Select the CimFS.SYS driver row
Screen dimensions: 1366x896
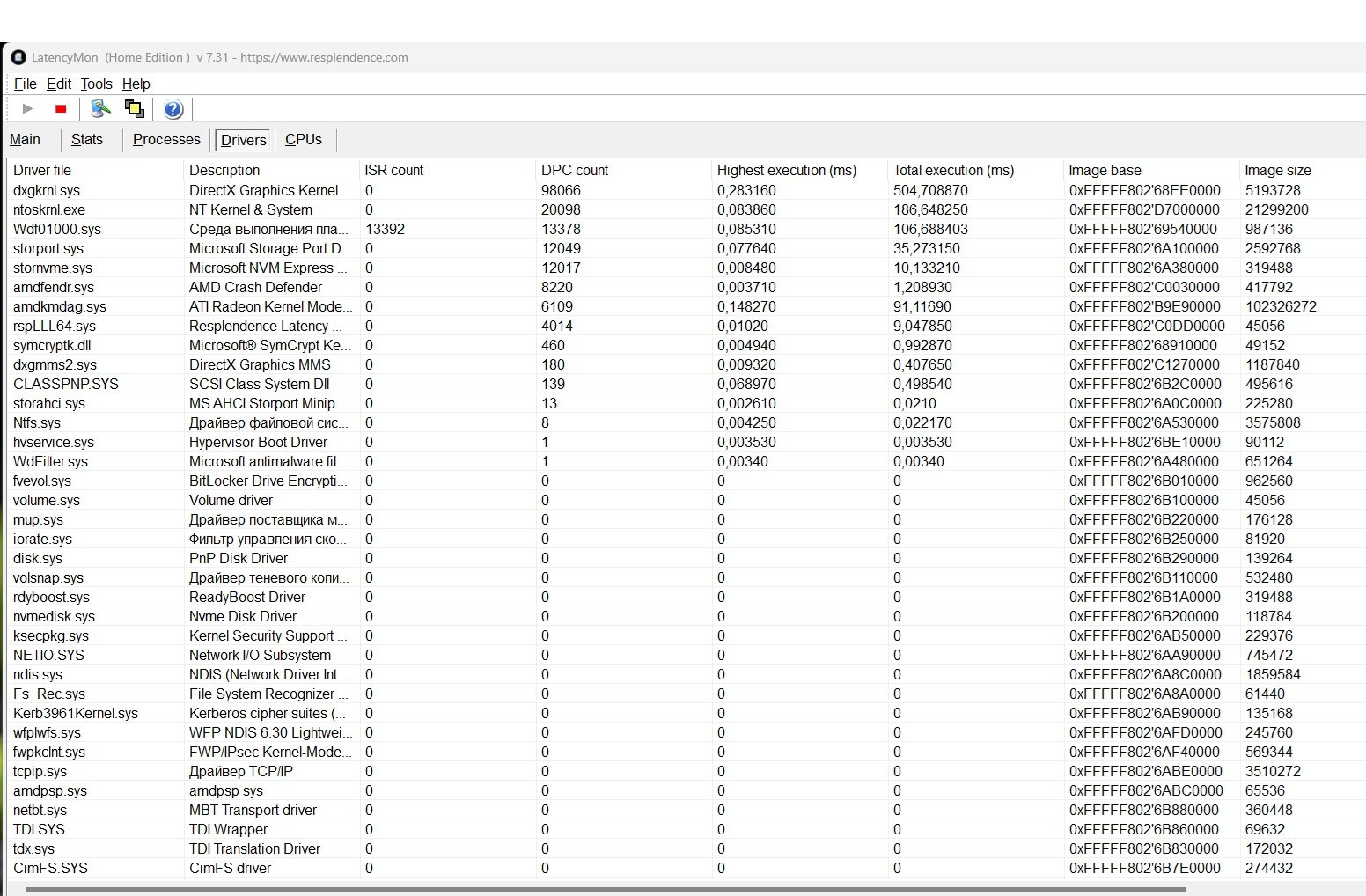point(687,868)
